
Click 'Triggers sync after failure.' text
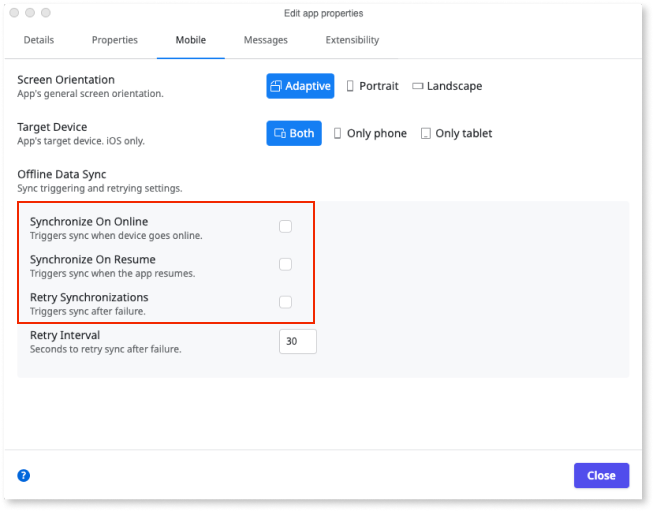pos(88,311)
